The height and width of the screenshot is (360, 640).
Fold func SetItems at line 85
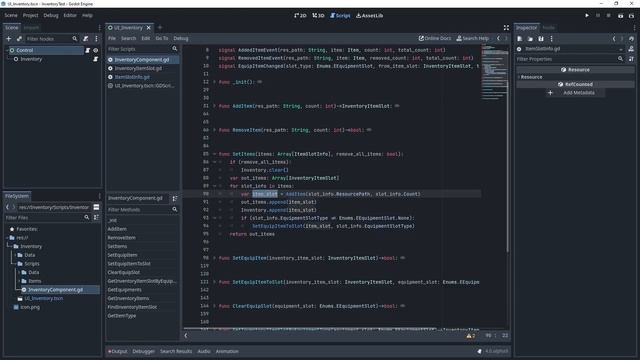tap(215, 154)
